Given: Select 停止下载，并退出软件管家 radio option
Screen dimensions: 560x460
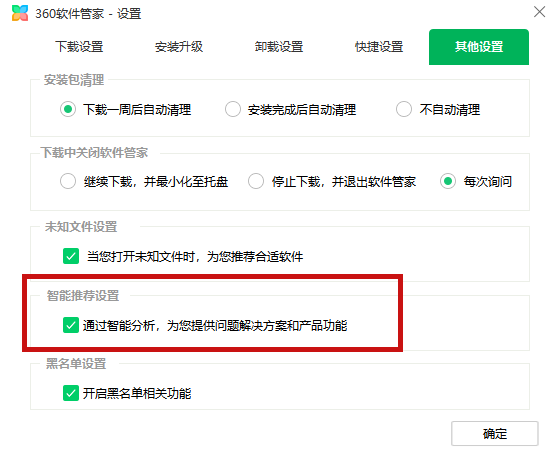Looking at the screenshot, I should [256, 181].
